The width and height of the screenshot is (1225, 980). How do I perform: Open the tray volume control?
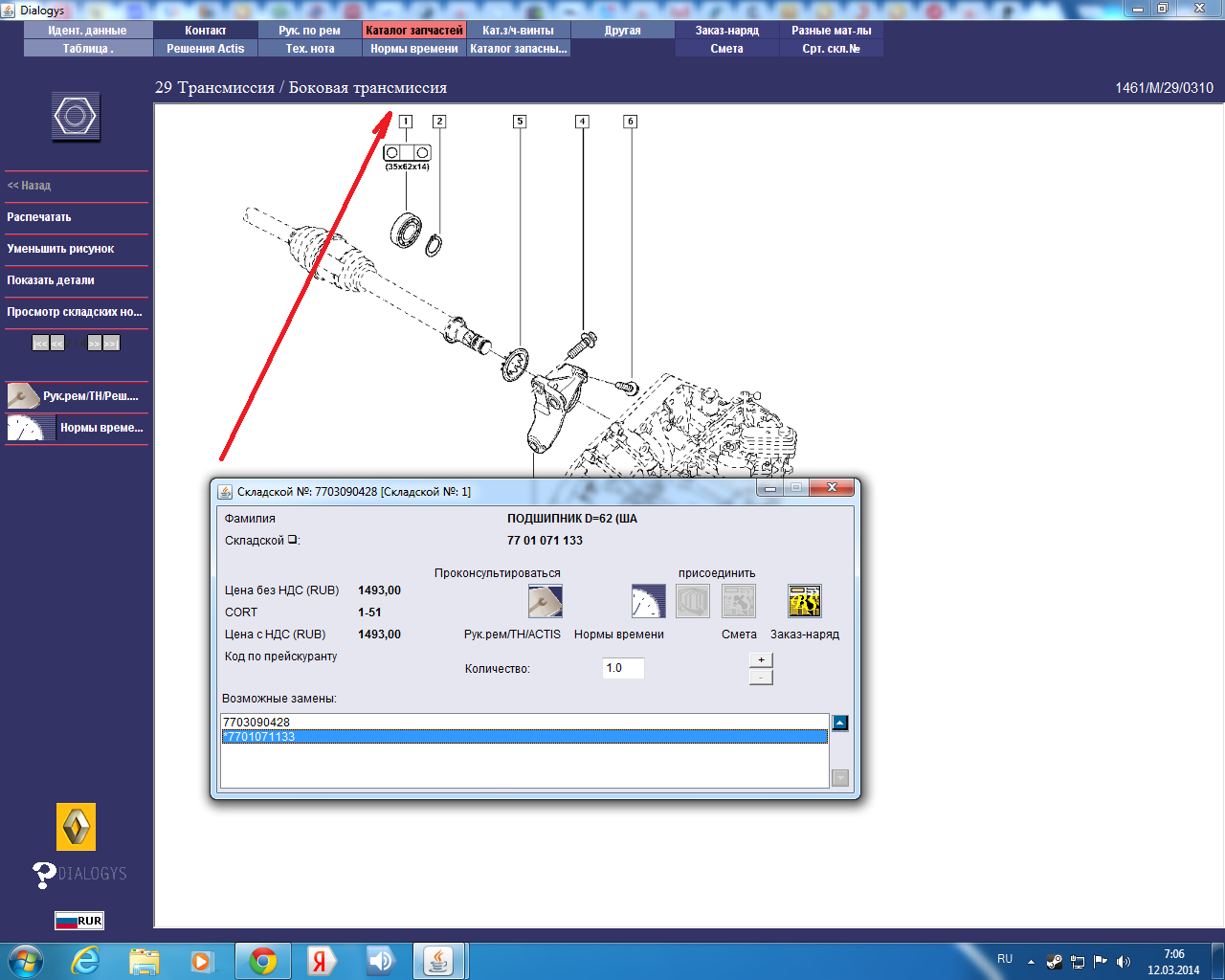1124,962
